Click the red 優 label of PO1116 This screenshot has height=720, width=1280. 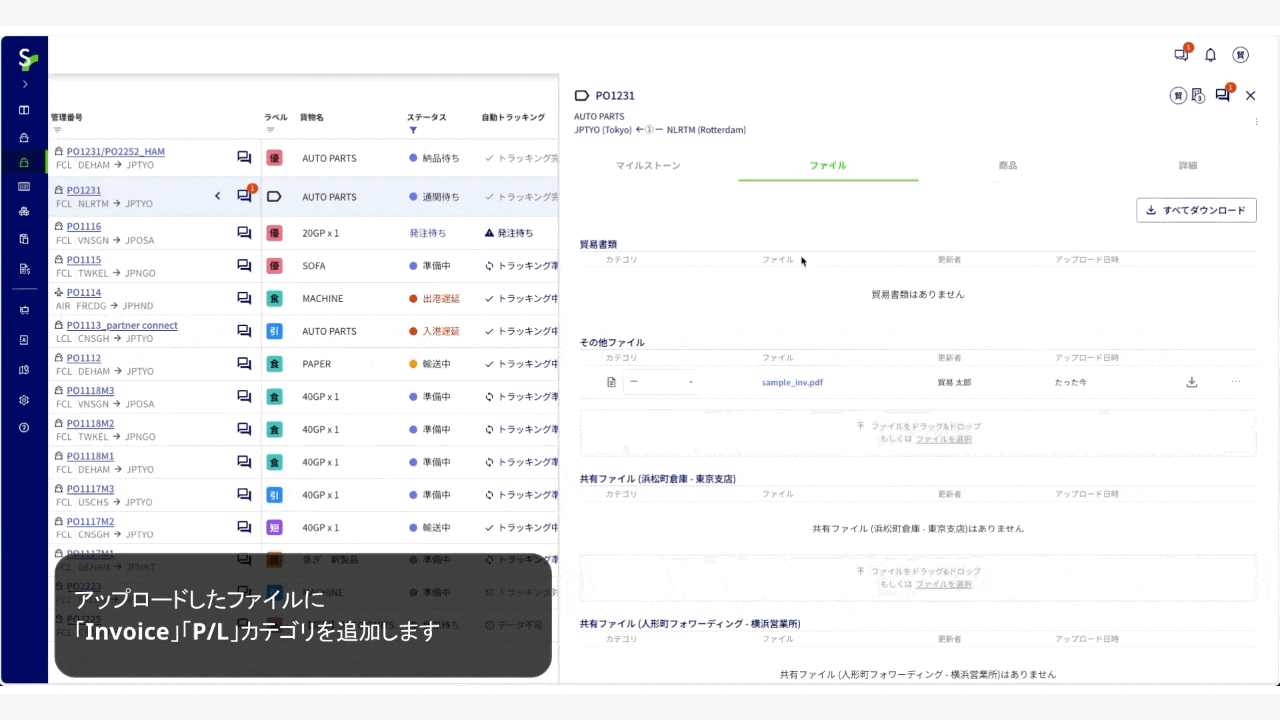click(x=274, y=233)
